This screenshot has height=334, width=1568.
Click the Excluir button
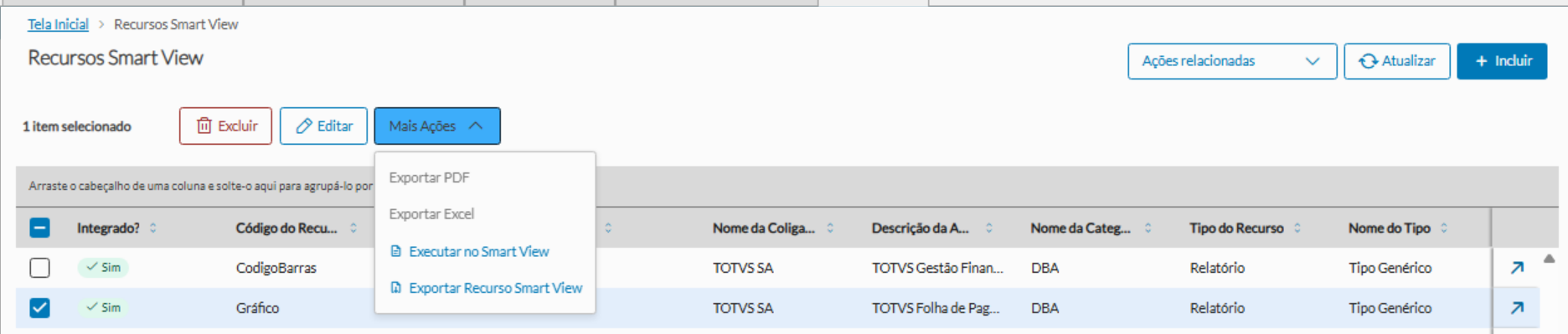pyautogui.click(x=225, y=126)
